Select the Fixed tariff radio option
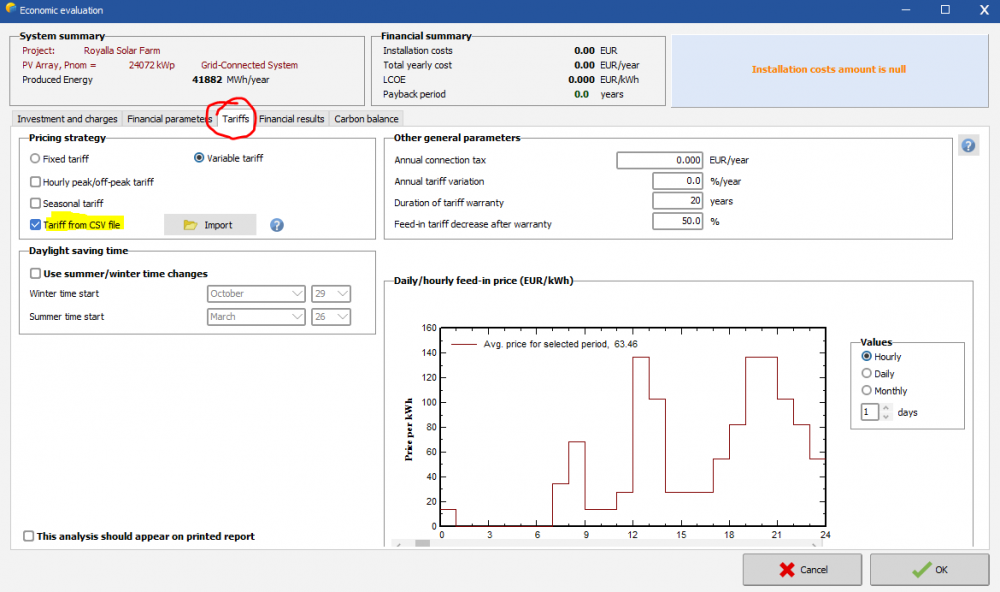 click(36, 158)
